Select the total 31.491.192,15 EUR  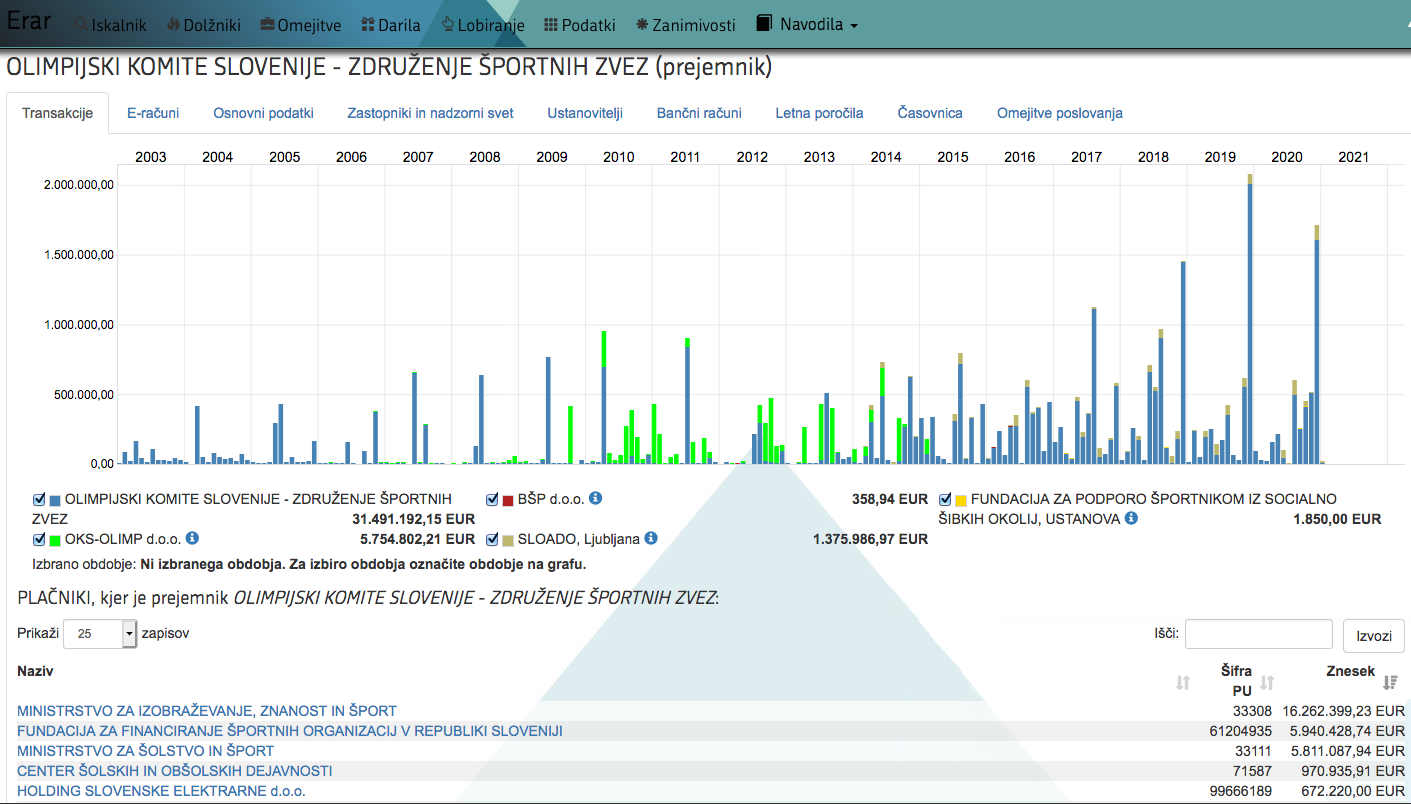point(414,519)
